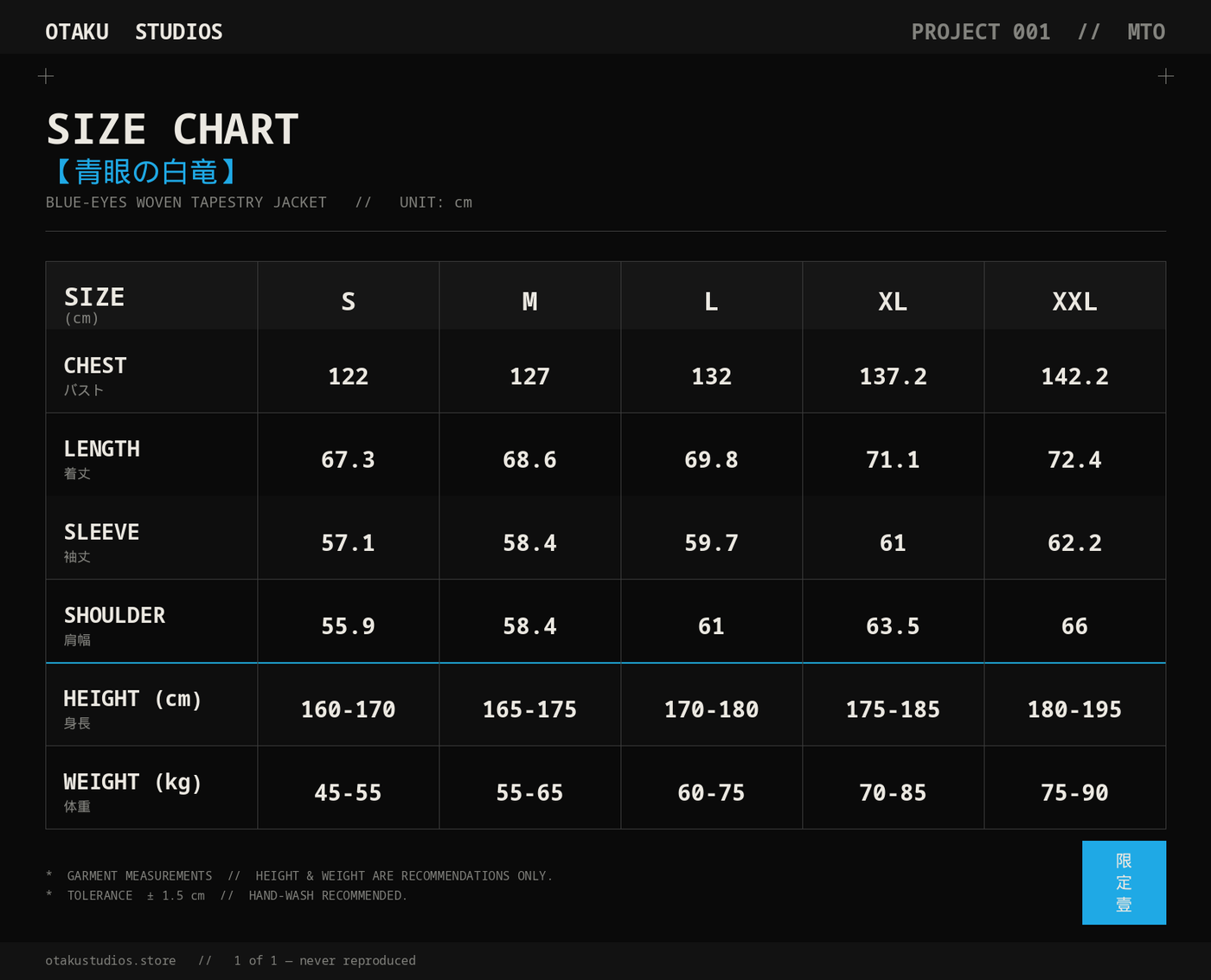1211x980 pixels.
Task: Click the OTAKU STUDIOS brand name
Action: tap(134, 32)
